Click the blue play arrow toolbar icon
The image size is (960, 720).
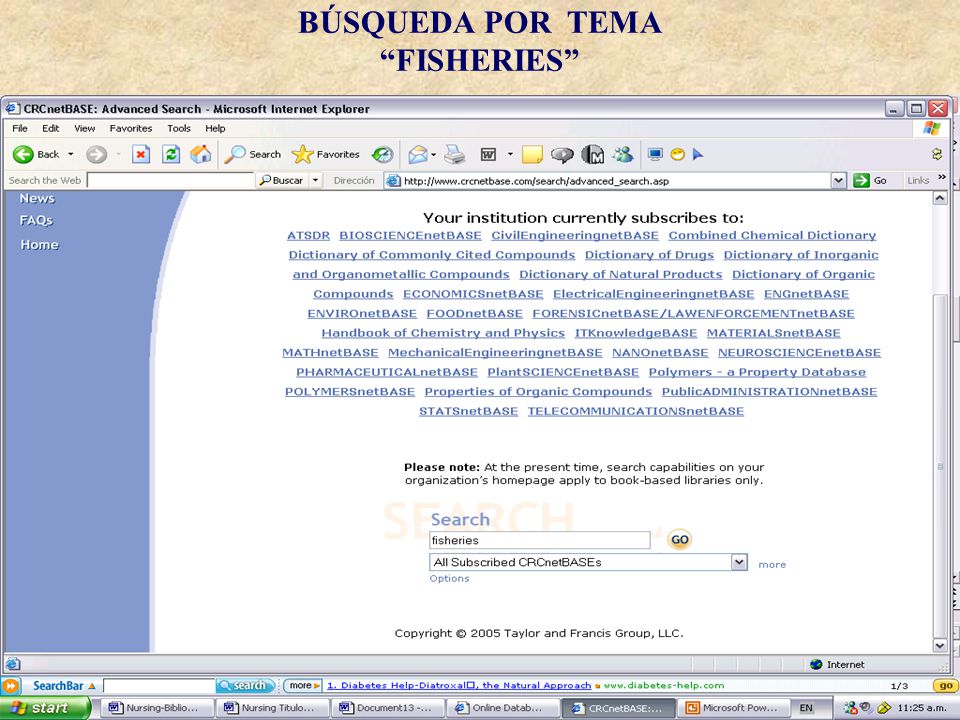(x=698, y=154)
